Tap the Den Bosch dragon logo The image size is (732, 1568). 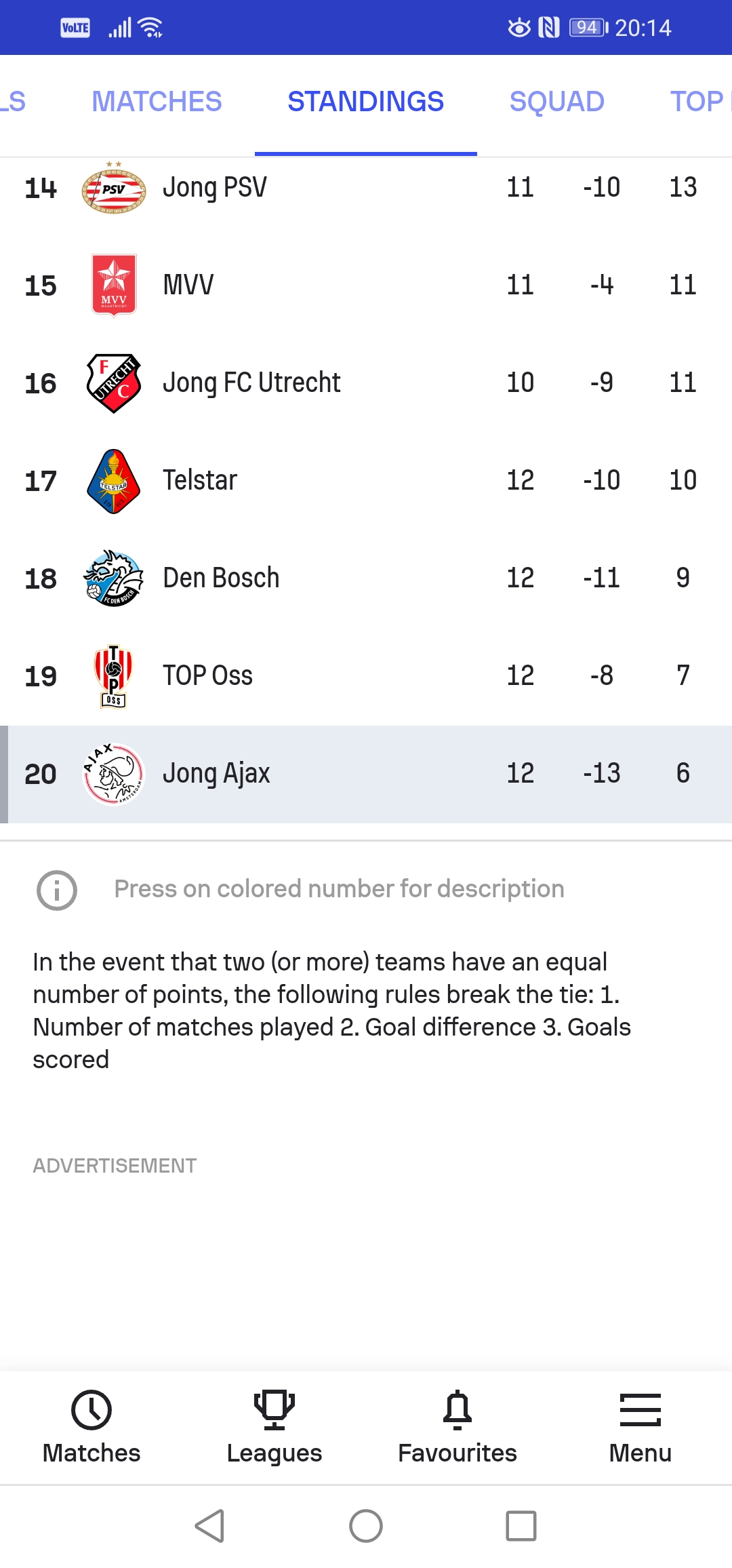click(114, 578)
